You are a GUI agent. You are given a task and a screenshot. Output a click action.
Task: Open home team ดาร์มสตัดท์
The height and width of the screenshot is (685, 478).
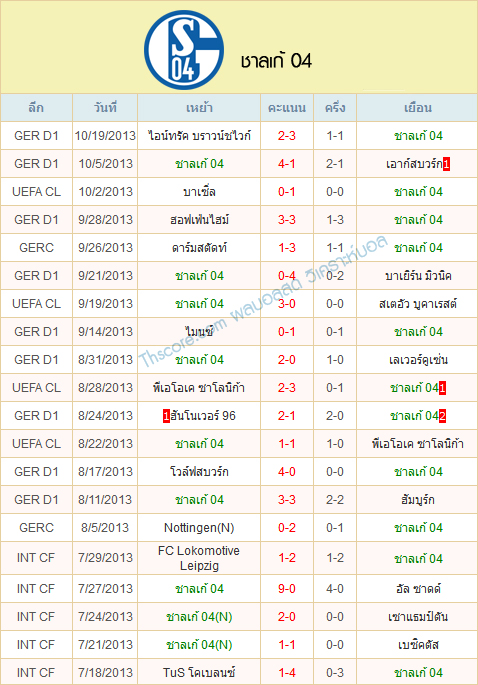point(199,248)
